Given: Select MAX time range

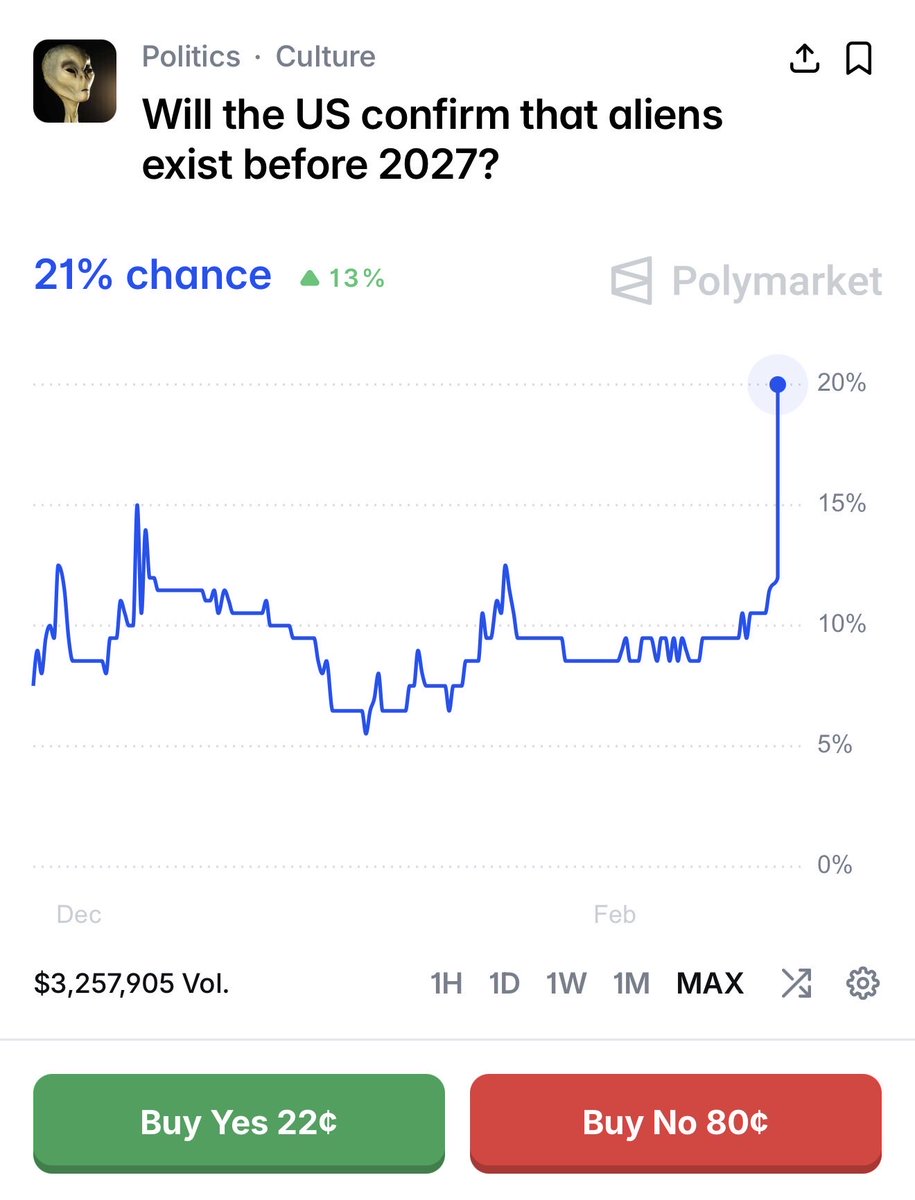Looking at the screenshot, I should [710, 984].
